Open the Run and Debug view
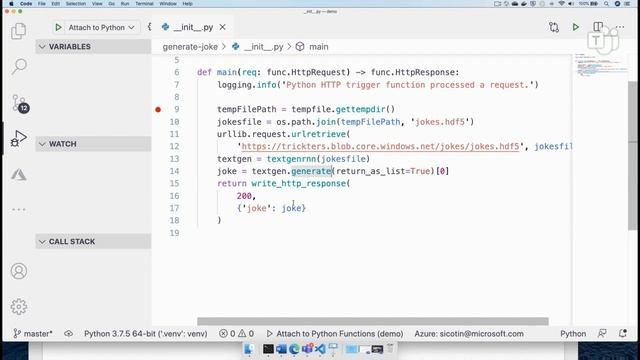 (x=18, y=138)
